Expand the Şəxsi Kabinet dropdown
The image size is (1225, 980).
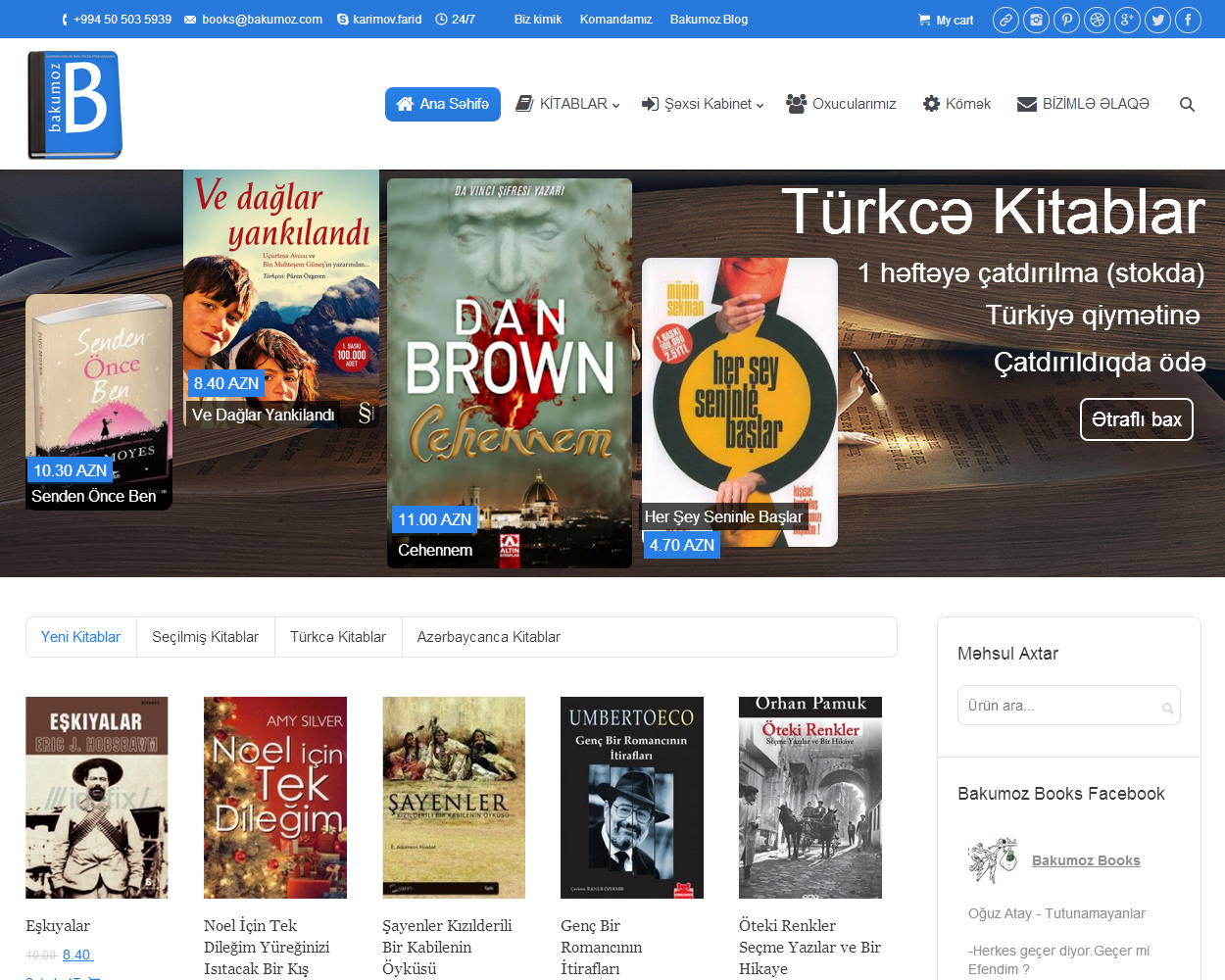pyautogui.click(x=703, y=104)
